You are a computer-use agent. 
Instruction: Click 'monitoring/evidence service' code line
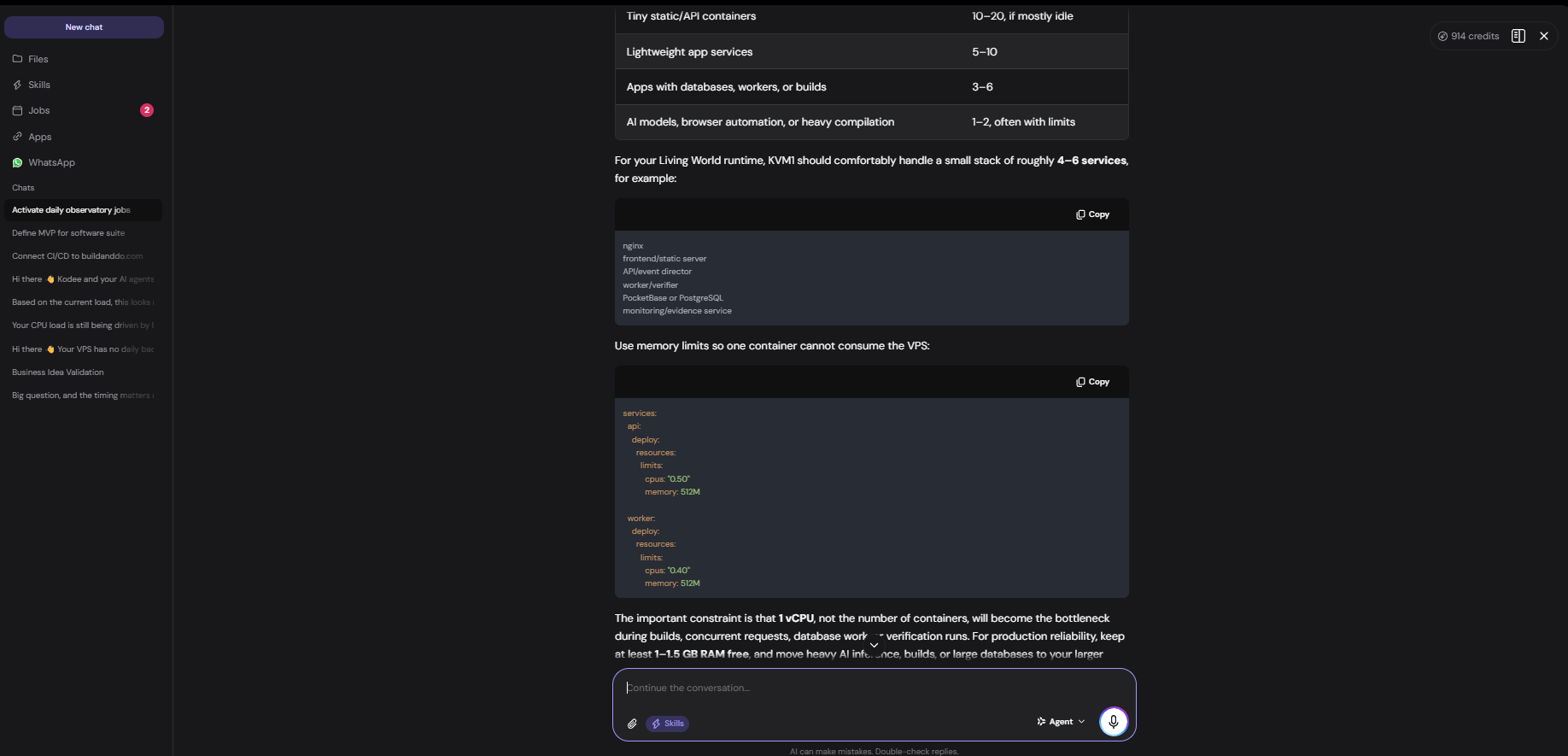tap(677, 311)
